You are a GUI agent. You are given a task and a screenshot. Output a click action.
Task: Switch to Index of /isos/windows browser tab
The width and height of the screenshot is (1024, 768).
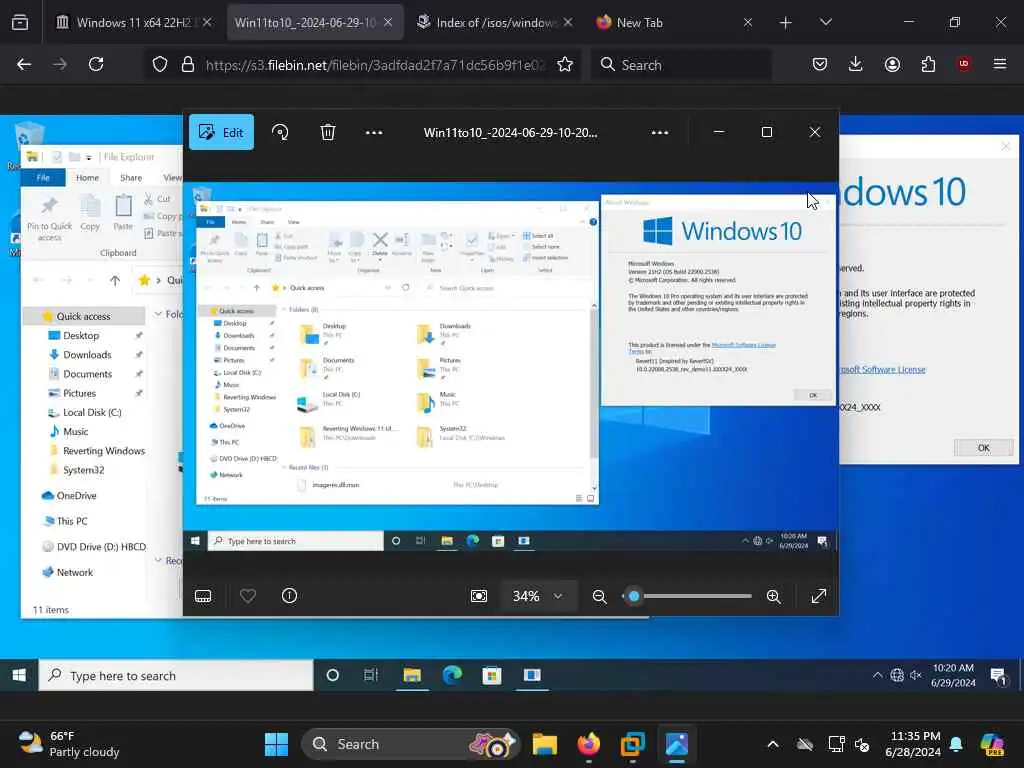[494, 23]
